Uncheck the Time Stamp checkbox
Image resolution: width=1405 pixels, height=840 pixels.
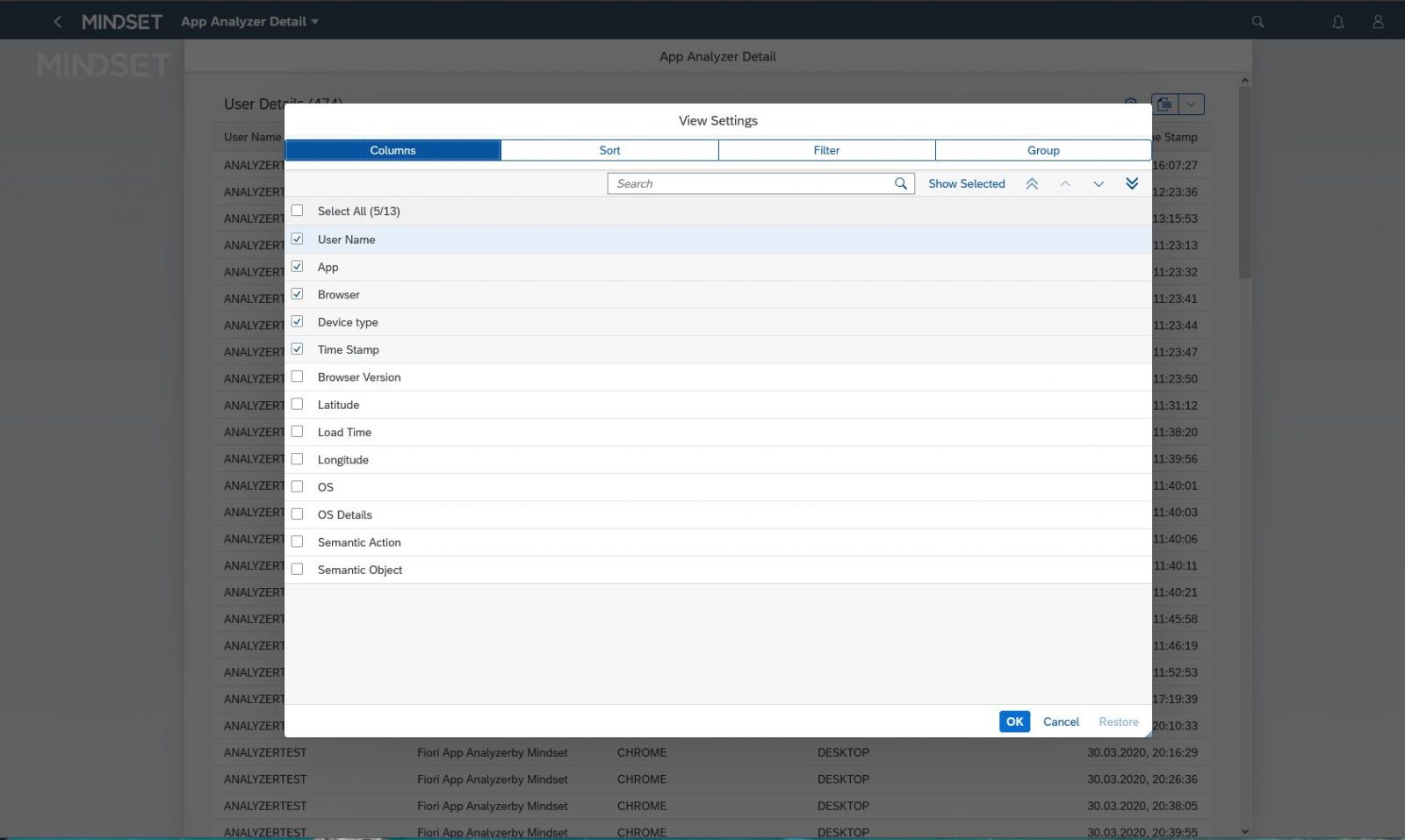click(297, 348)
